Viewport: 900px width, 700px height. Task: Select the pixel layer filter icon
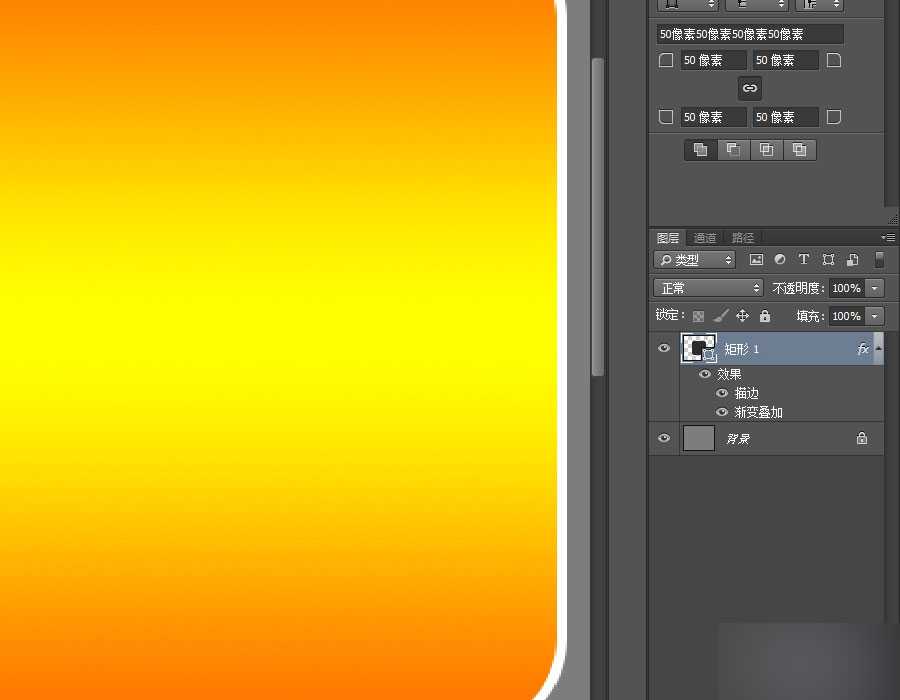click(x=756, y=260)
